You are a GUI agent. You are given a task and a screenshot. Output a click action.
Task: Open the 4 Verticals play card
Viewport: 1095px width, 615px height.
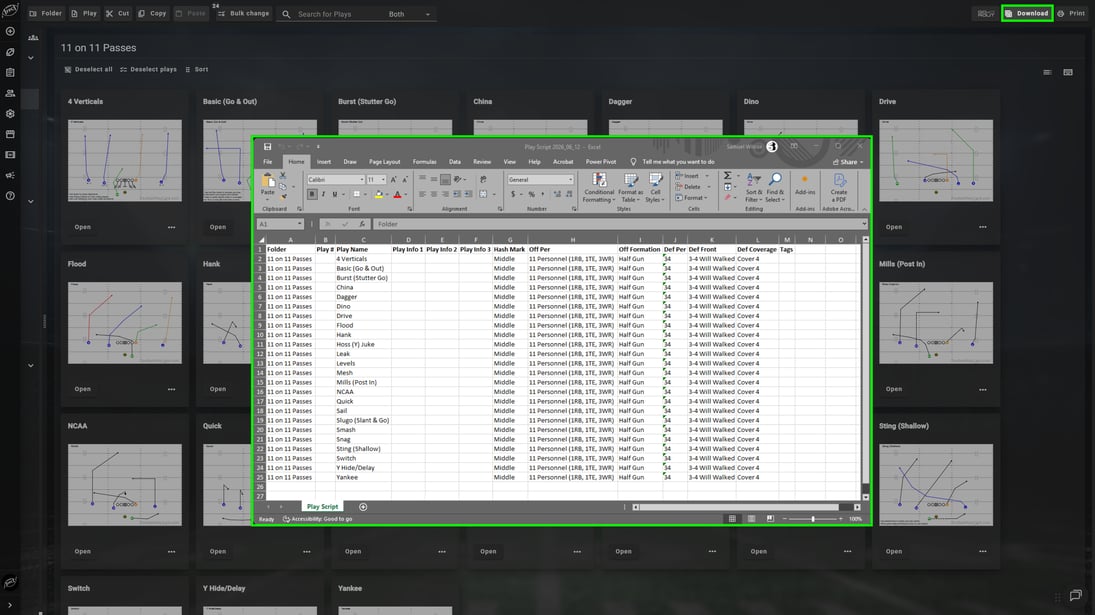tap(82, 227)
